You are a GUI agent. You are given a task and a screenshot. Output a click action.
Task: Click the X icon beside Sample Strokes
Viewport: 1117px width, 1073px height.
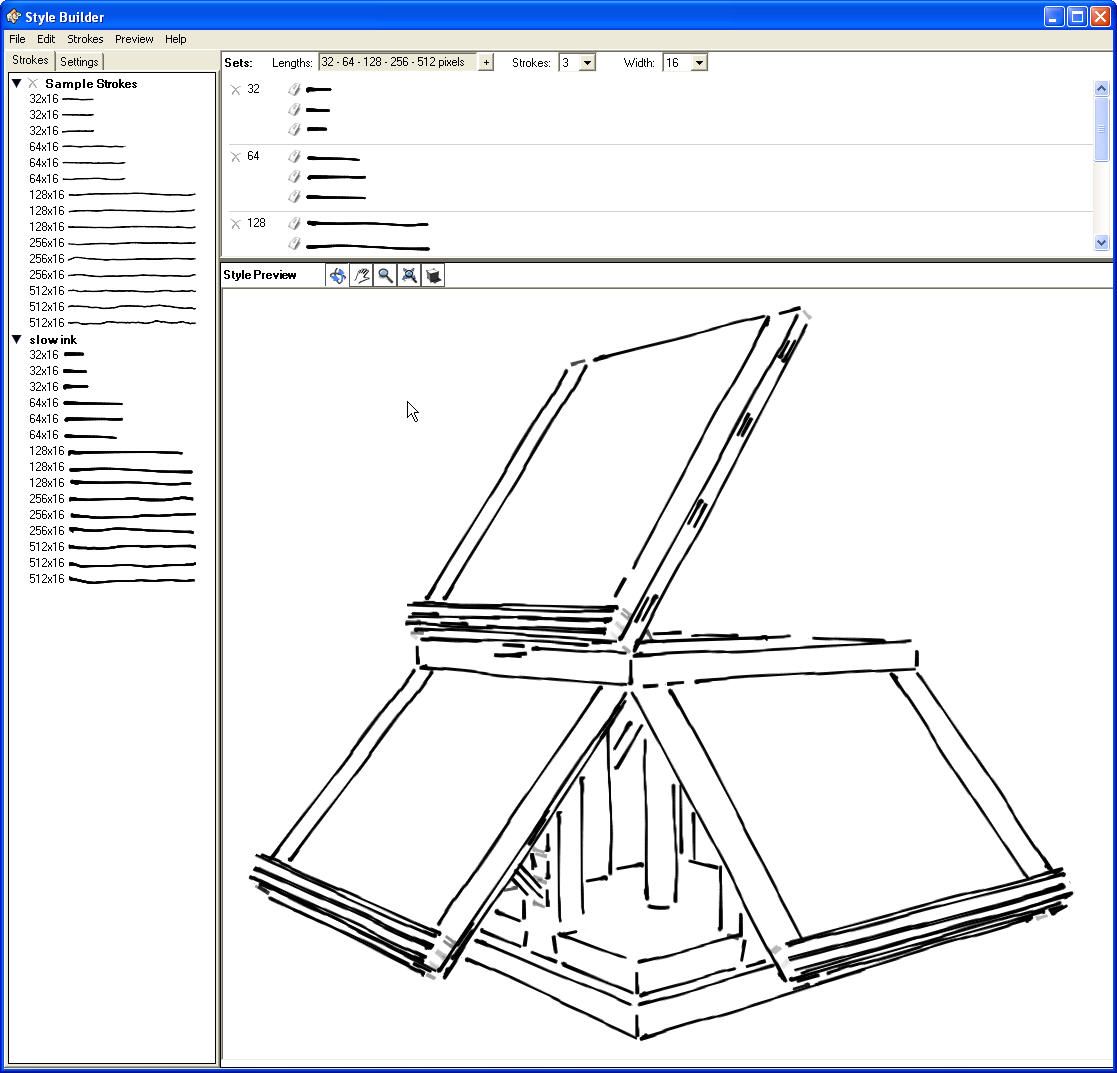click(33, 83)
